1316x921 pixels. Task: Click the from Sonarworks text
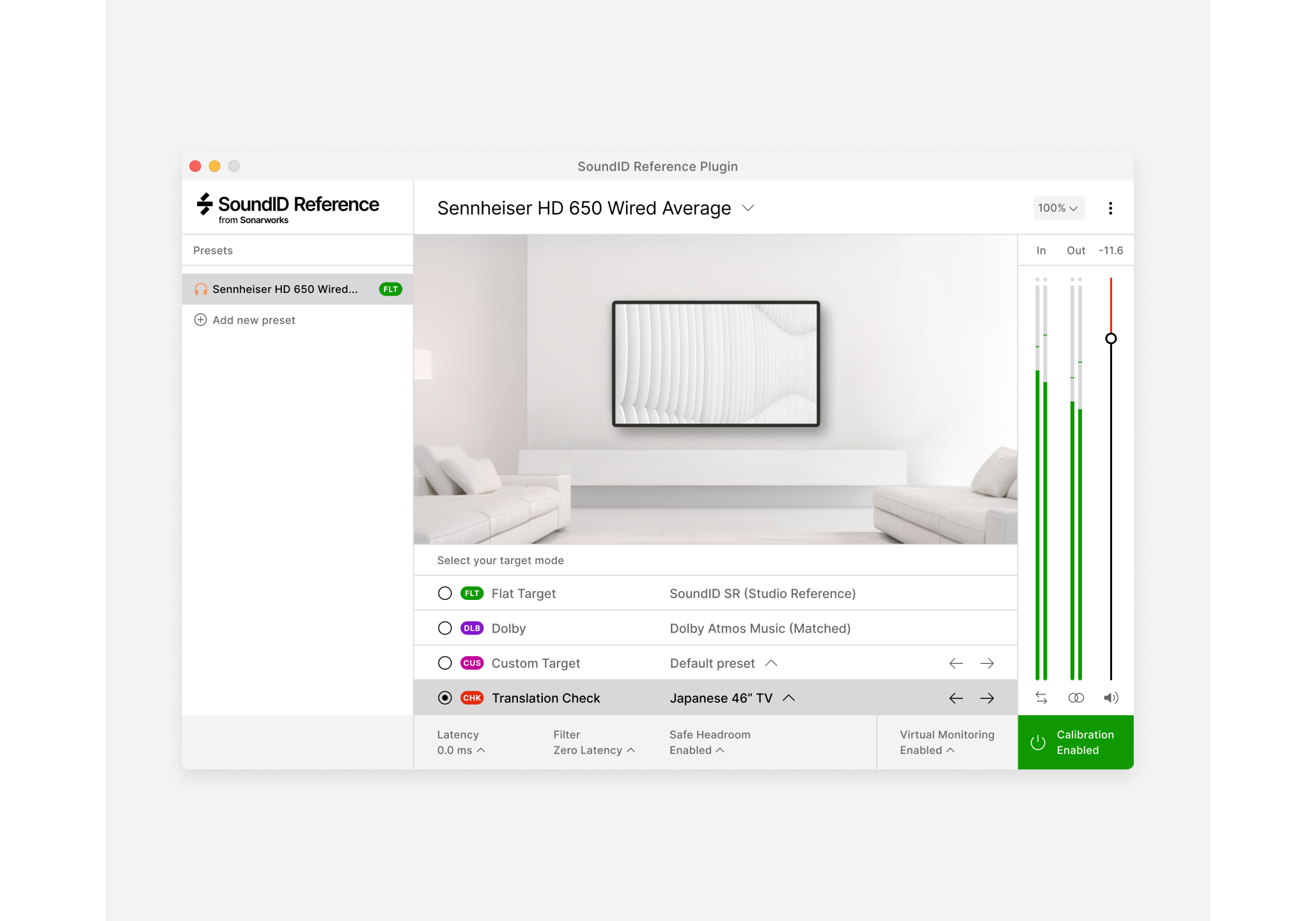(253, 220)
